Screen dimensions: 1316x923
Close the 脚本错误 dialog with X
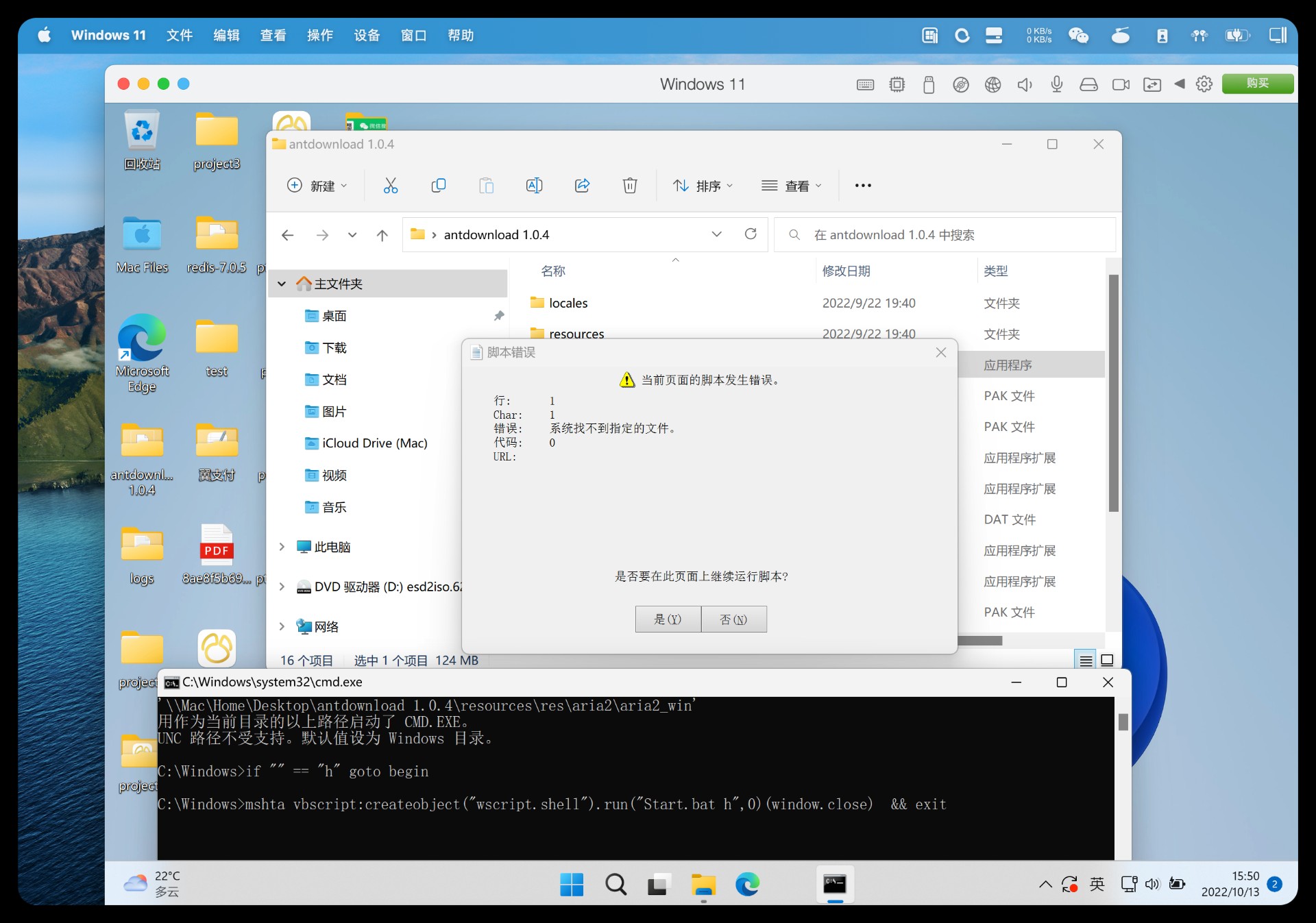pyautogui.click(x=941, y=352)
